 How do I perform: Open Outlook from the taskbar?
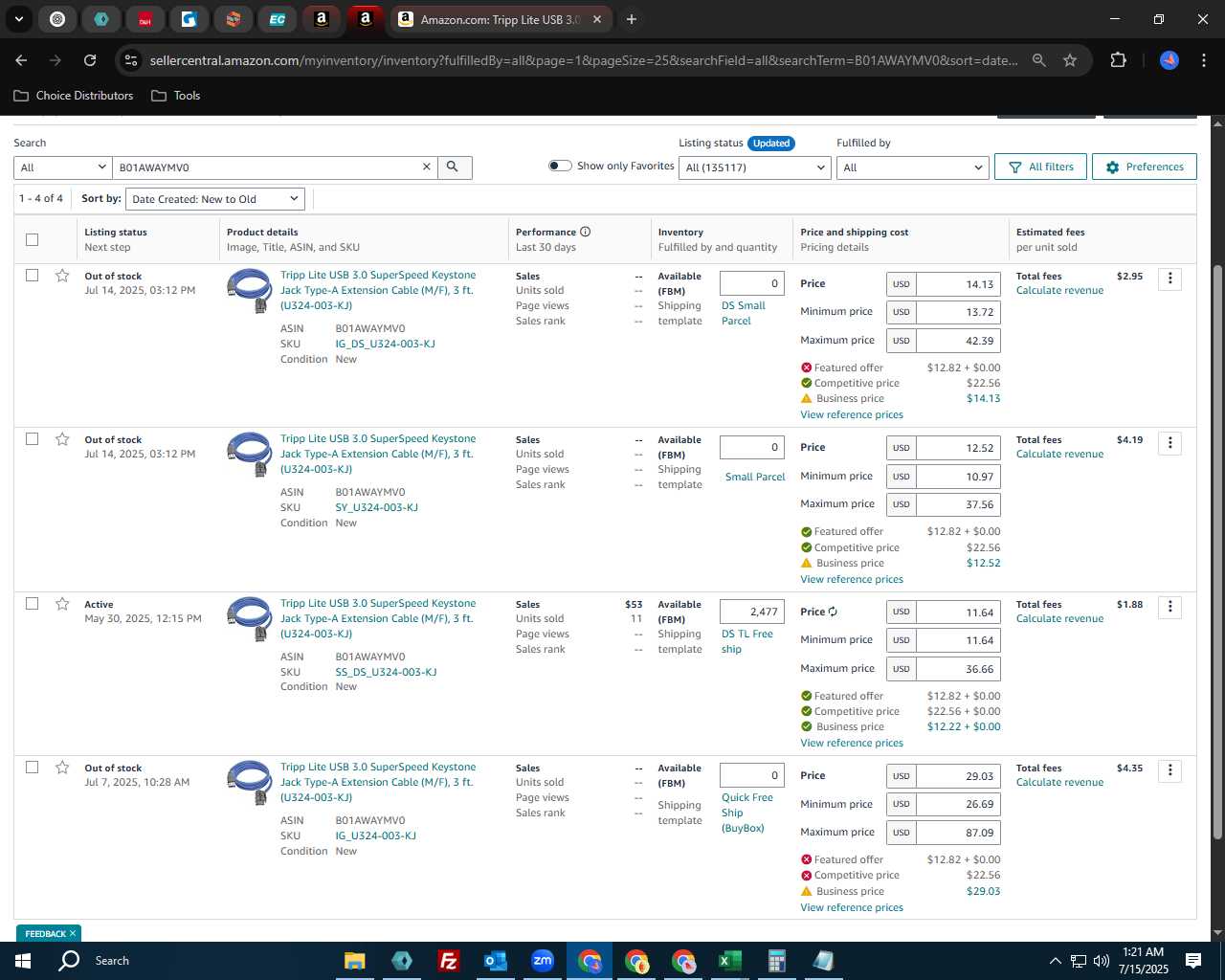(495, 961)
